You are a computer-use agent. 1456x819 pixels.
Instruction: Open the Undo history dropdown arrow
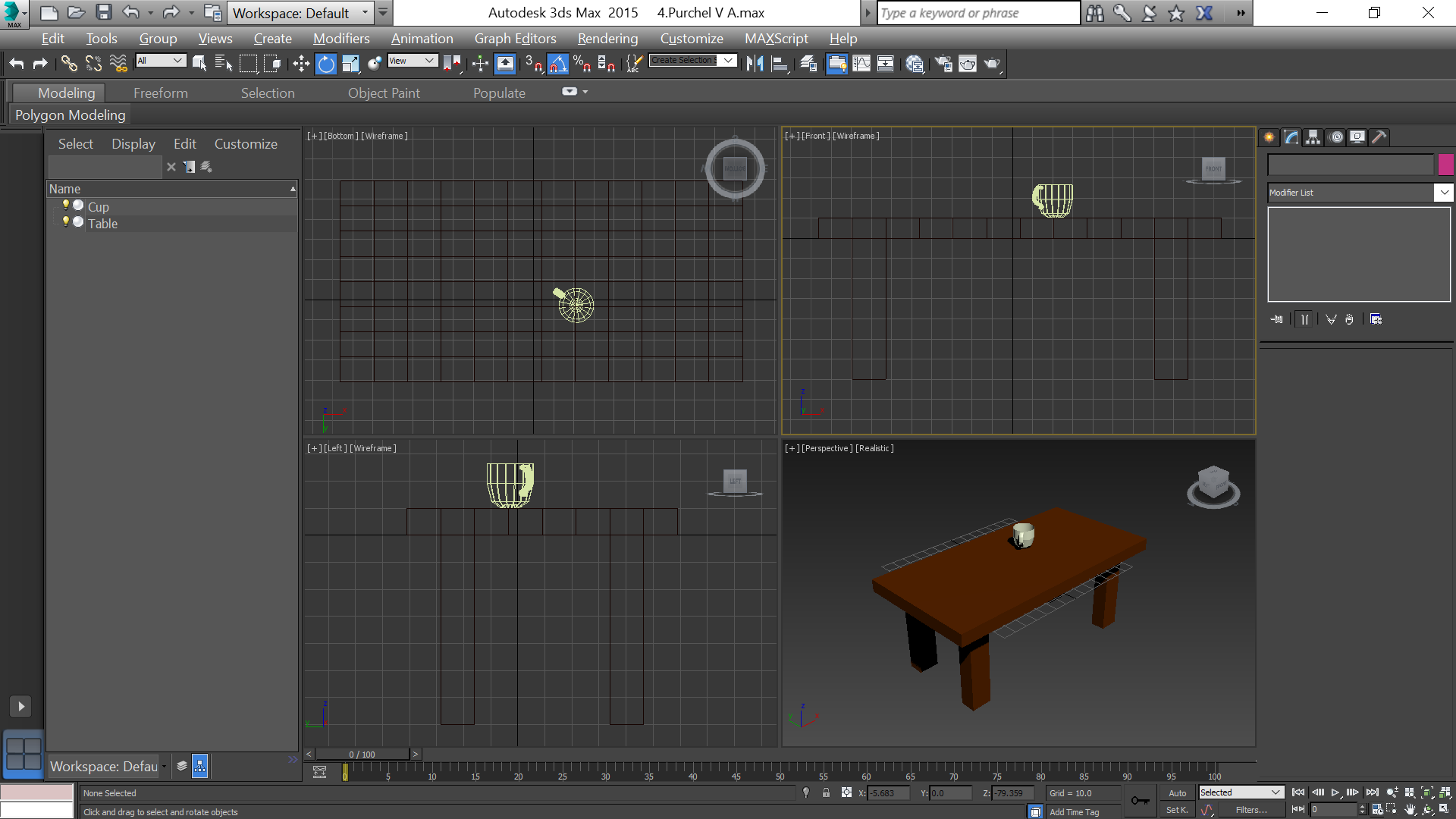click(x=150, y=13)
